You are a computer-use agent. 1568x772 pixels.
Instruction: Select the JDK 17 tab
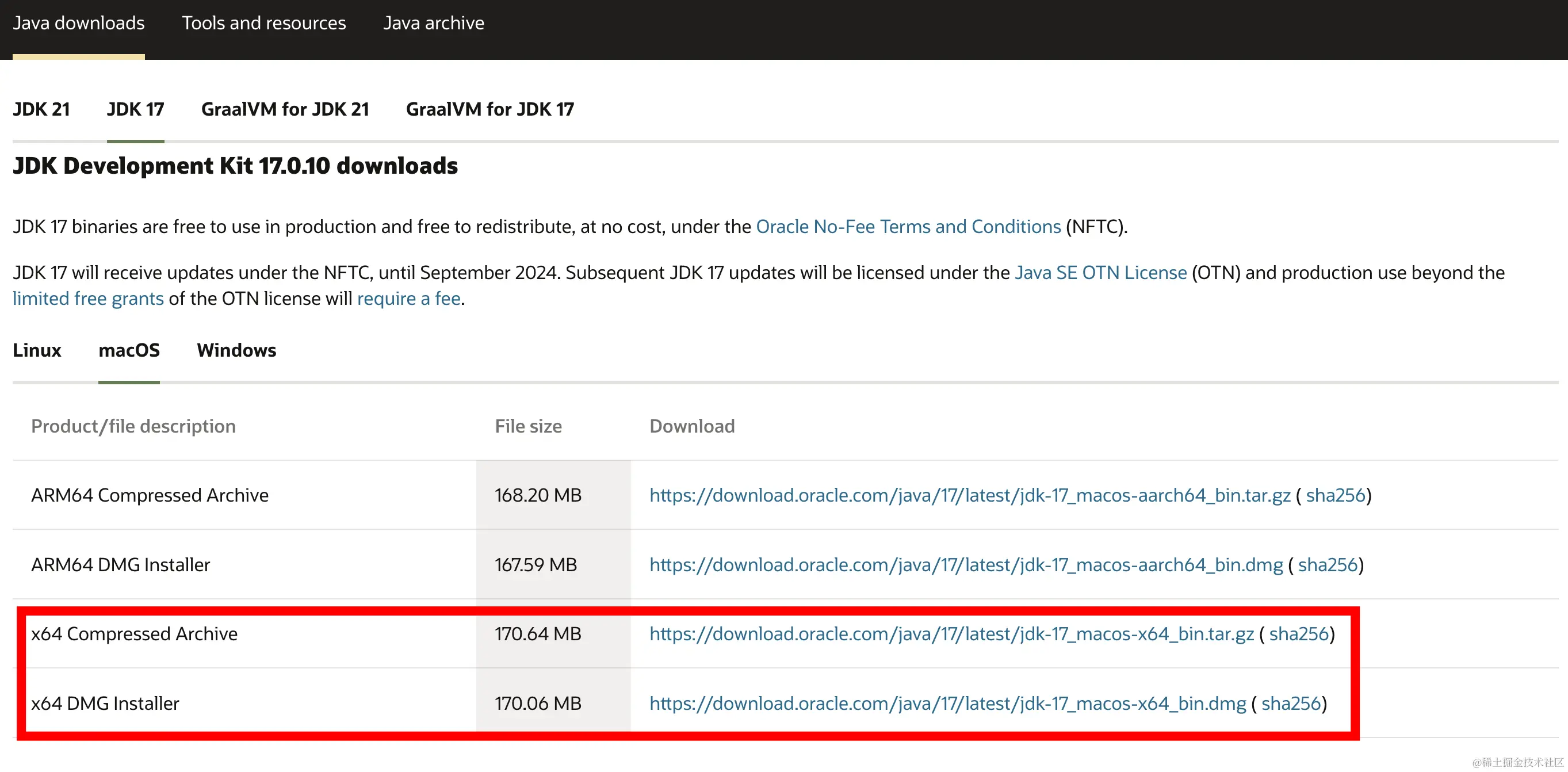tap(135, 109)
